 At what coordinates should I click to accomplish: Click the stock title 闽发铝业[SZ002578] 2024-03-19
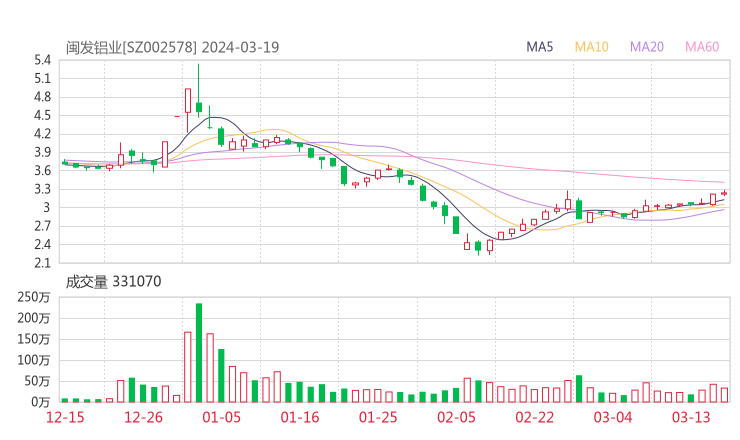click(172, 47)
